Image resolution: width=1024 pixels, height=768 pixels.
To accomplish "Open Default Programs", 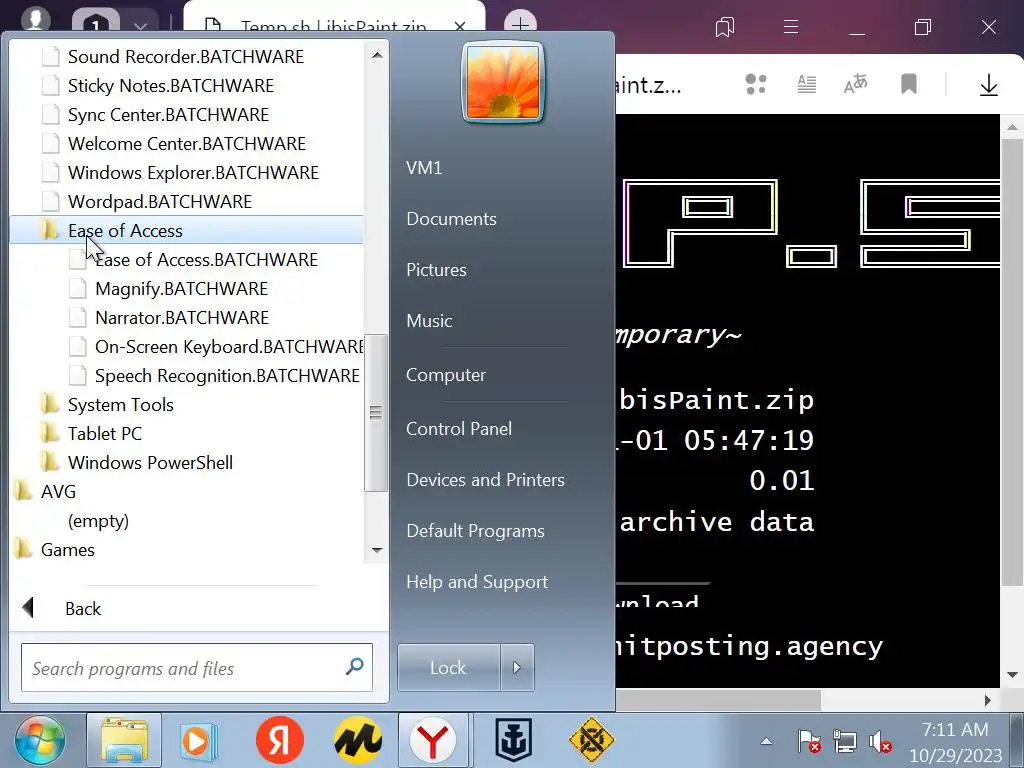I will (475, 530).
